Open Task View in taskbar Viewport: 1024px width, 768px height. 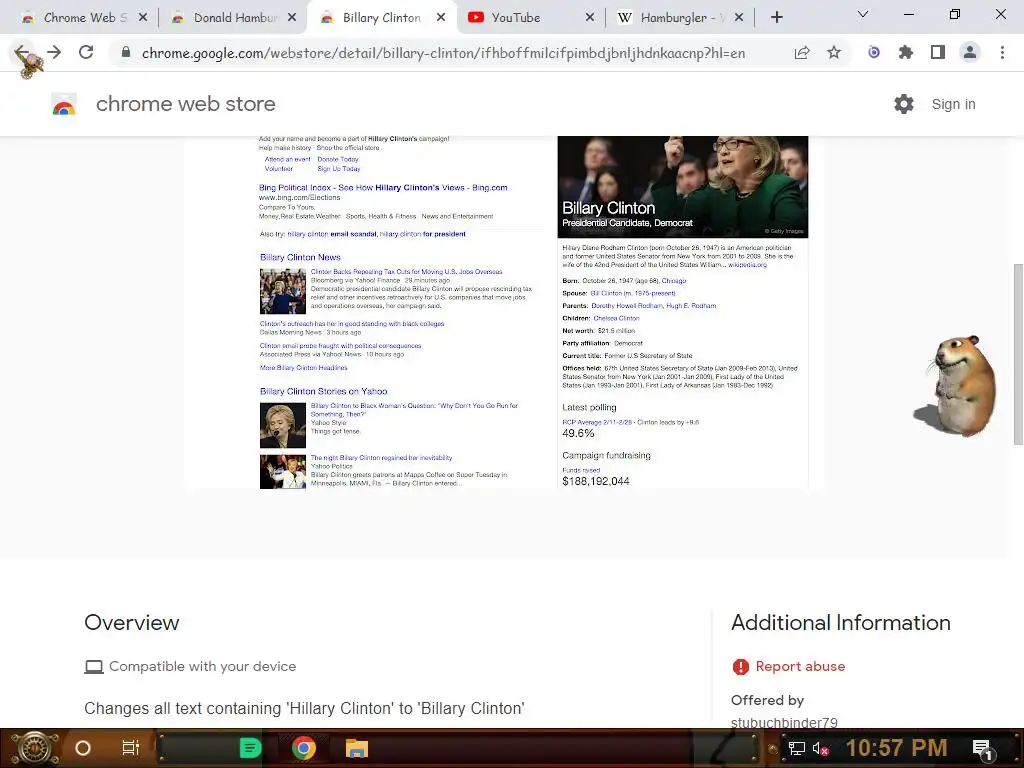(x=131, y=748)
